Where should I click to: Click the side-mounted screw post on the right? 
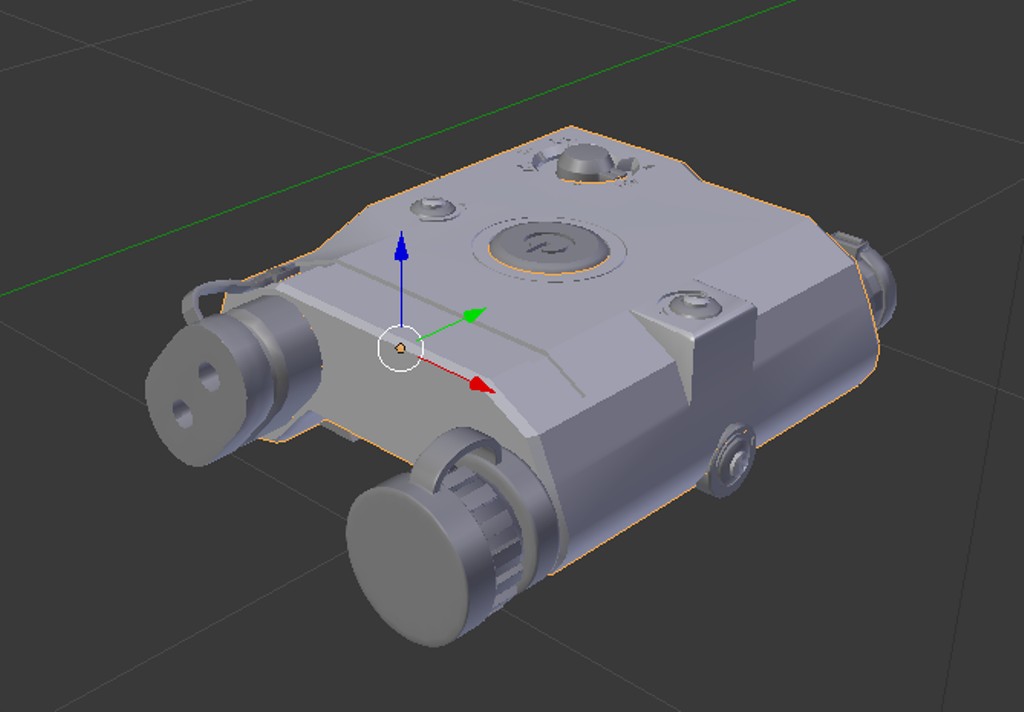click(731, 459)
